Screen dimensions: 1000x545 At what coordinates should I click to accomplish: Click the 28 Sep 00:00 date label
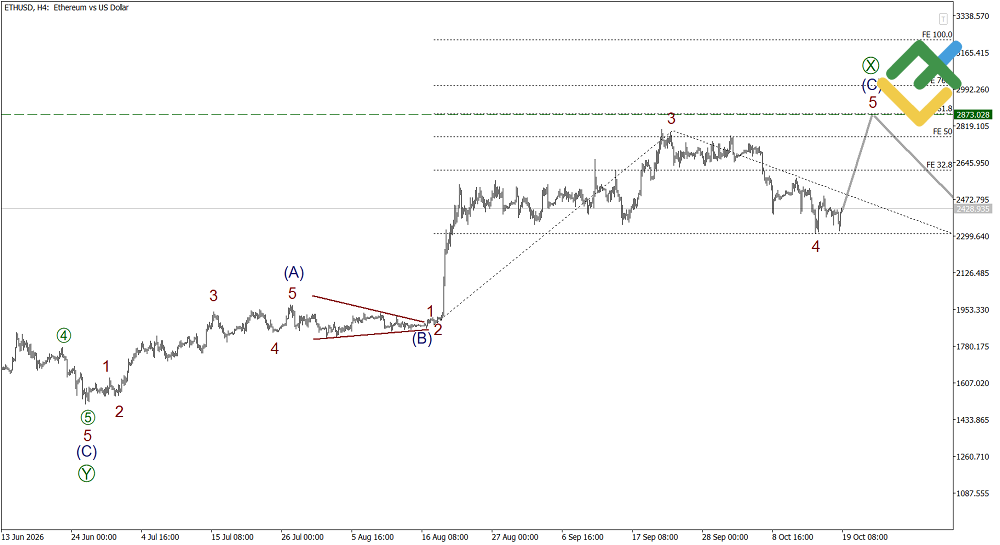coord(725,537)
